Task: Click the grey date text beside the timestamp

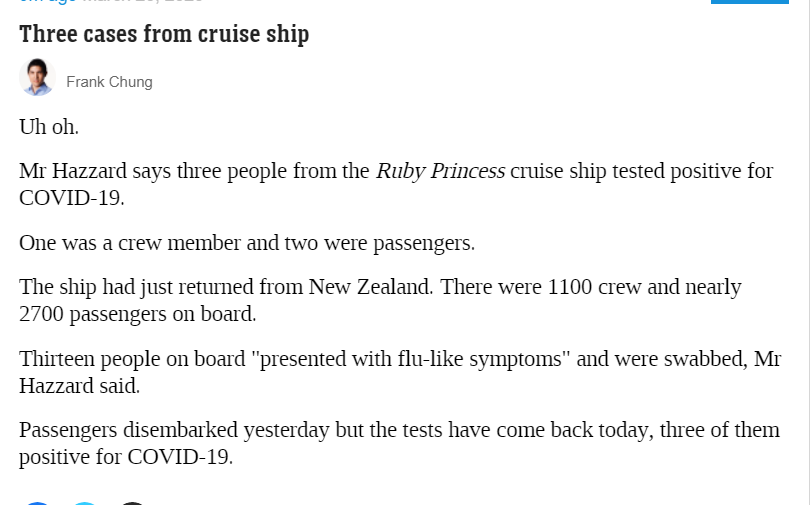Action: [x=142, y=2]
